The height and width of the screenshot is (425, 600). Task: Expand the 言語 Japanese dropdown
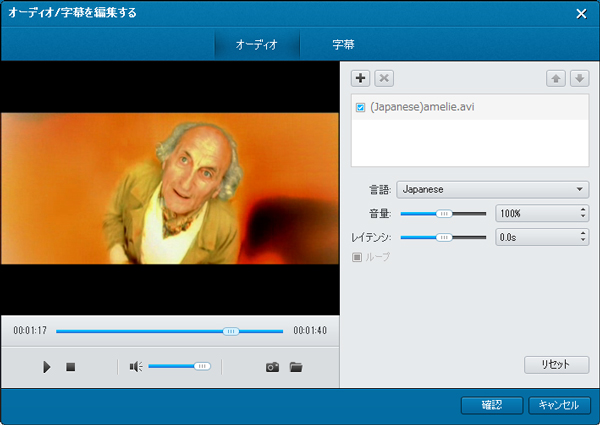pos(580,189)
